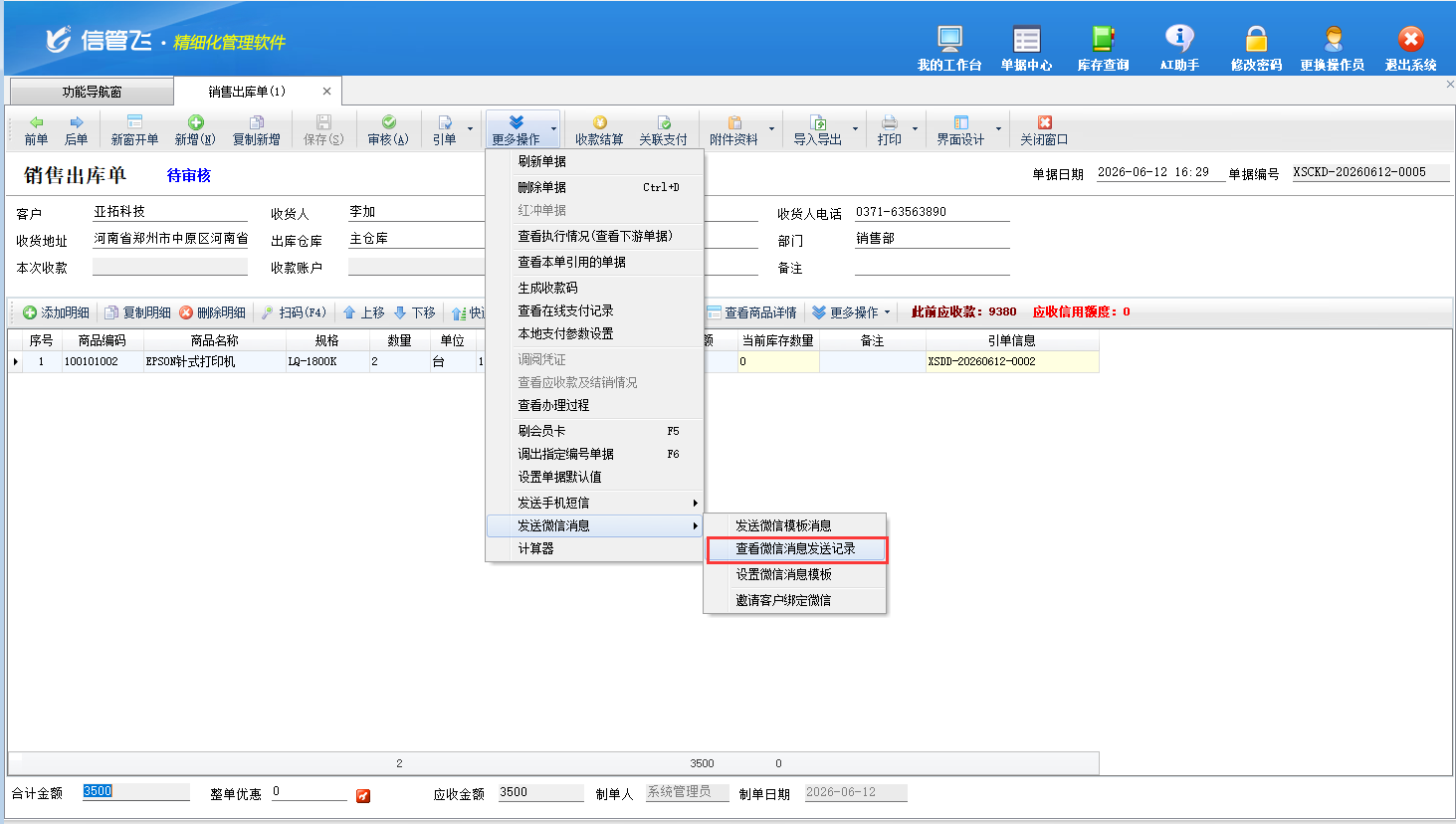This screenshot has height=824, width=1456.
Task: Click 查看商品详情 button
Action: (752, 312)
